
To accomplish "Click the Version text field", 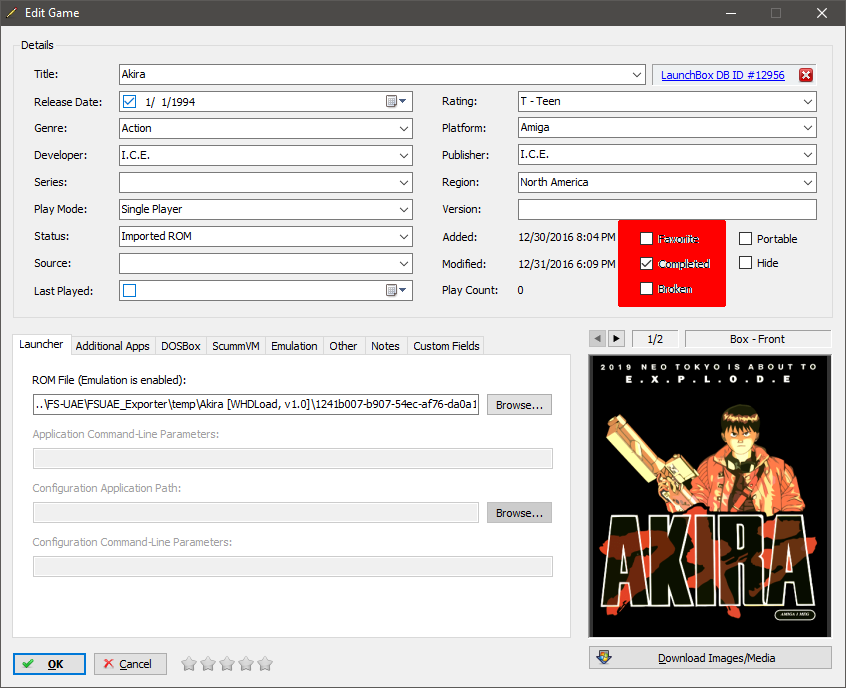I will [x=667, y=209].
